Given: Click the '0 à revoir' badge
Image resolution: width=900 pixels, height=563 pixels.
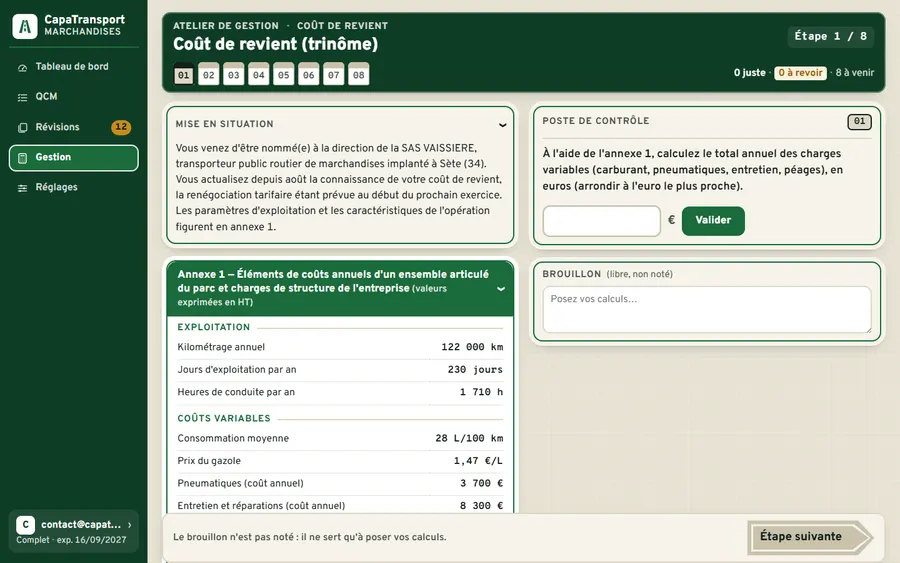Looking at the screenshot, I should [800, 73].
